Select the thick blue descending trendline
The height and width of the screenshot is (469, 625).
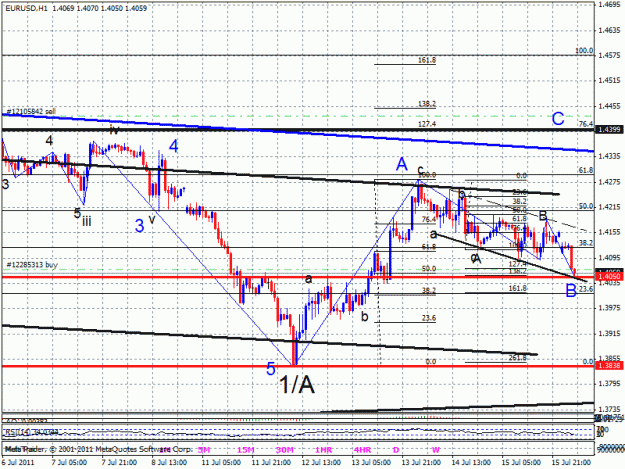297,133
